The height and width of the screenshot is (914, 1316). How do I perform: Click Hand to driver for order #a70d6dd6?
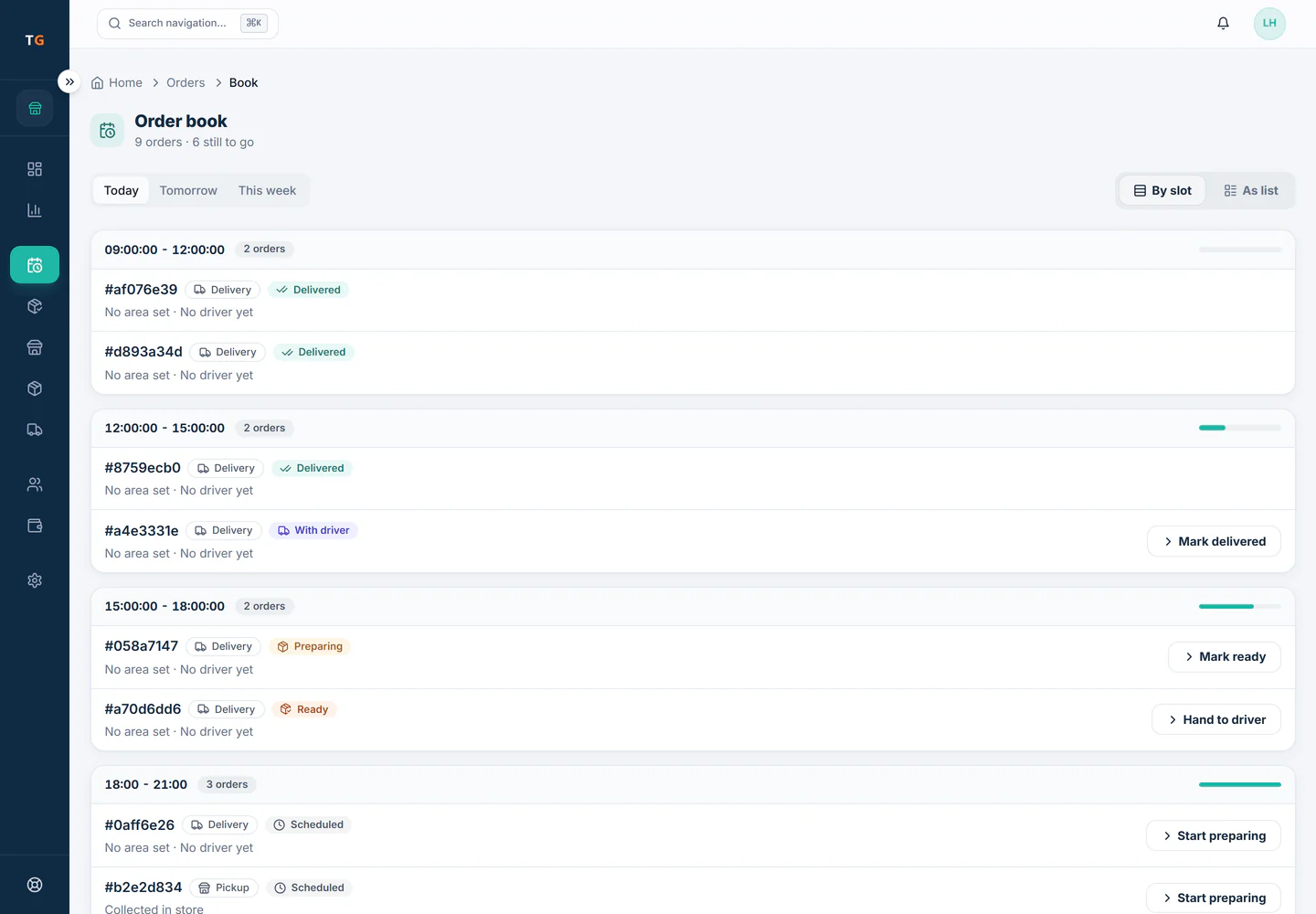(1216, 719)
